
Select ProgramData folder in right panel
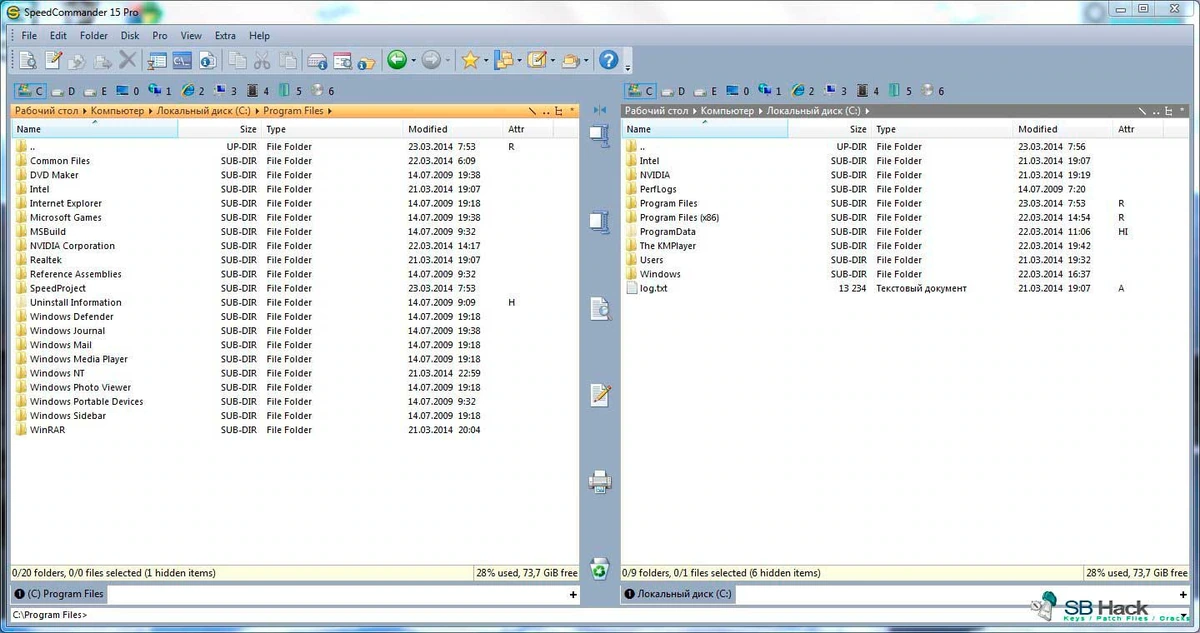[x=667, y=232]
